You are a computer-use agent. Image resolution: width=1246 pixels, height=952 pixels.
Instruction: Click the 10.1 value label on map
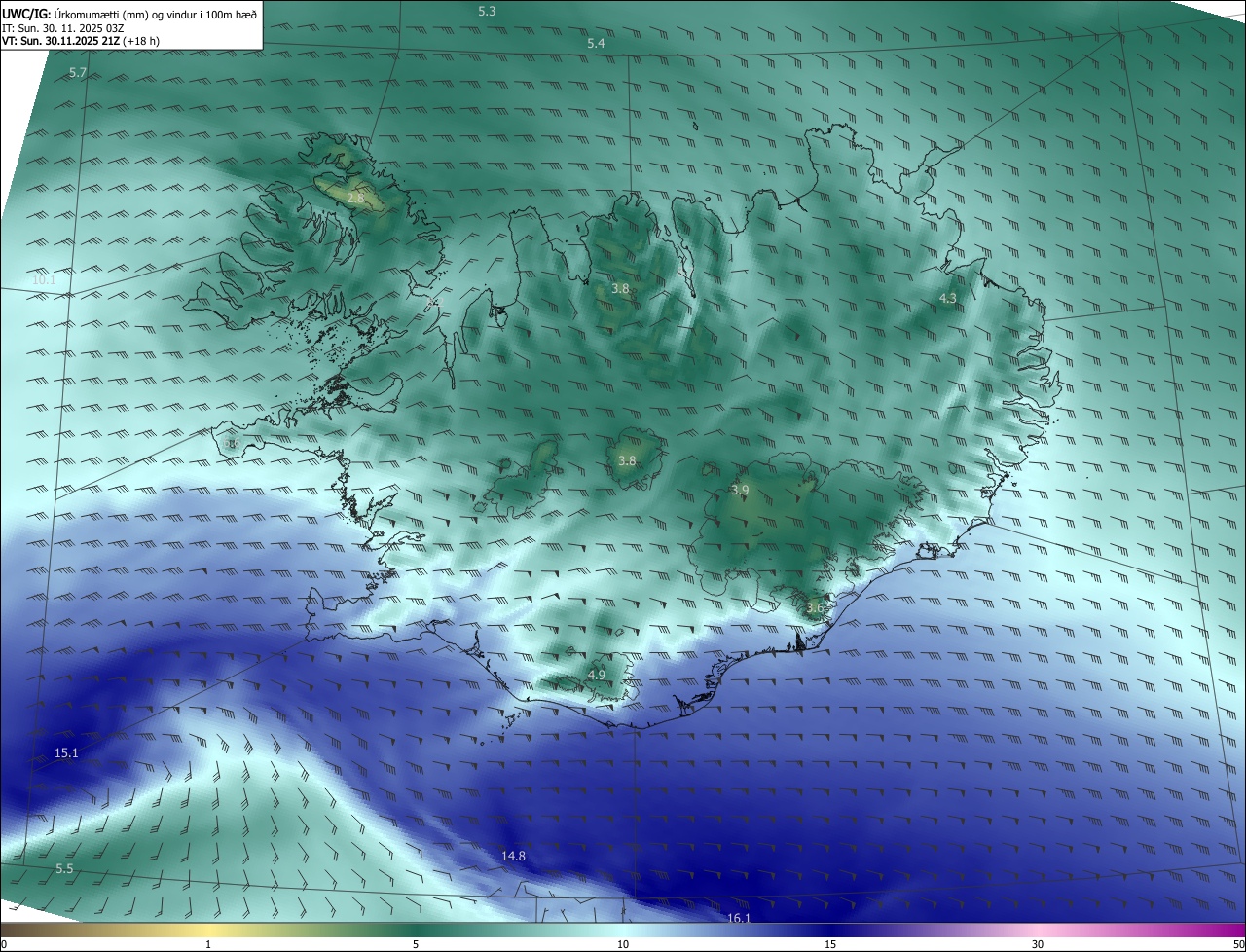(x=45, y=279)
